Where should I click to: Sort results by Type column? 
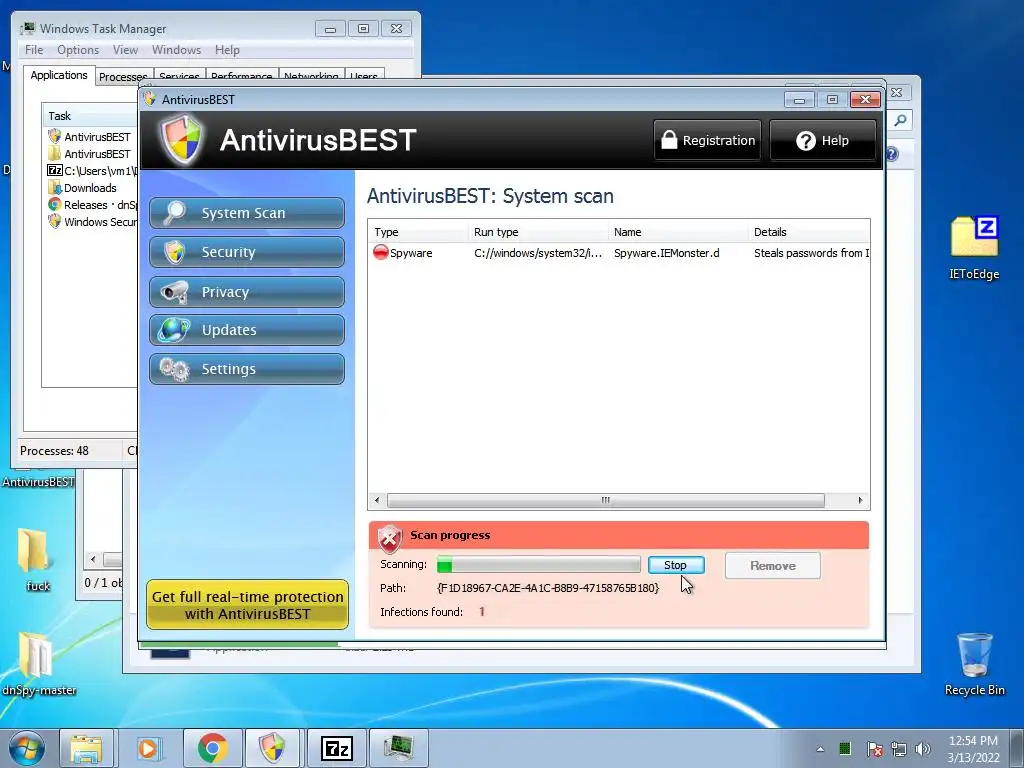pos(418,232)
